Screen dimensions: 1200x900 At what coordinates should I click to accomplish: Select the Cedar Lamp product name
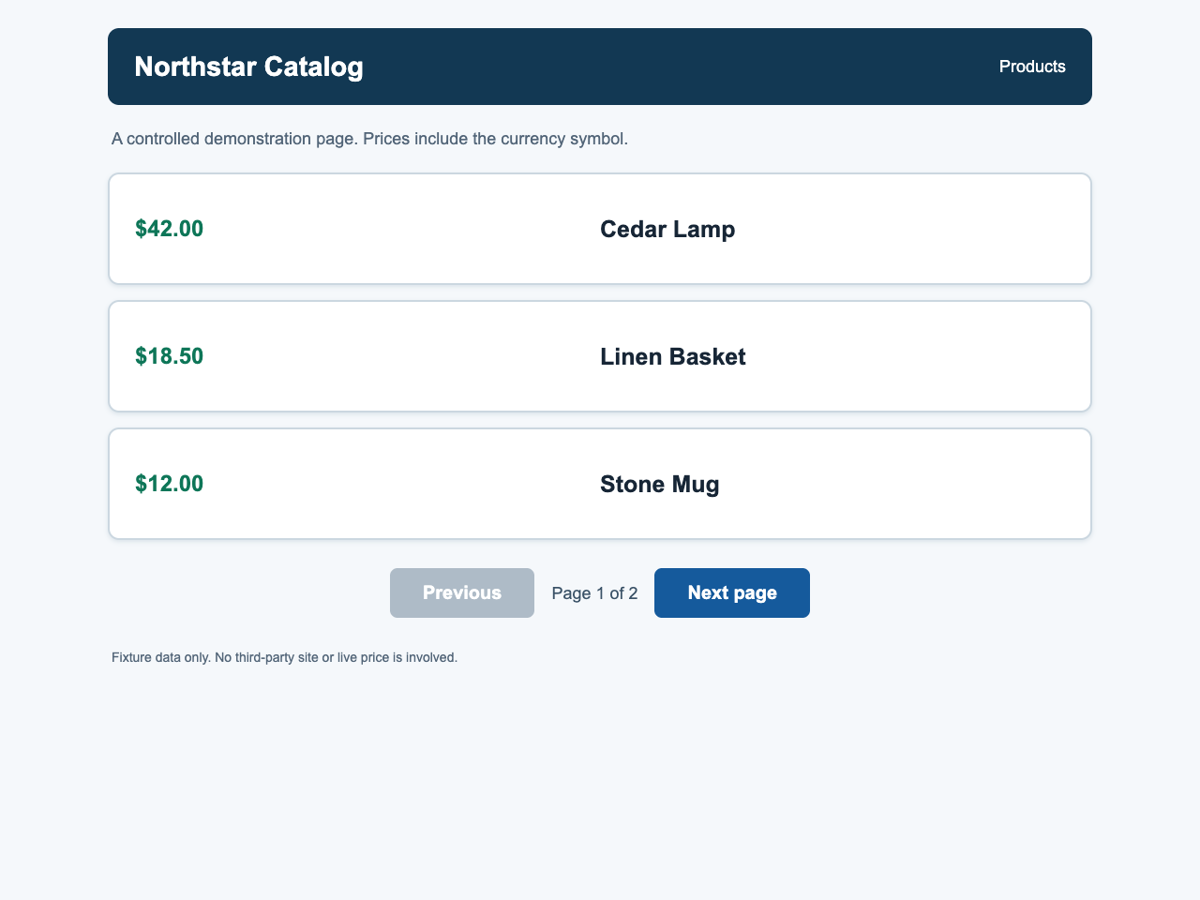pyautogui.click(x=667, y=229)
